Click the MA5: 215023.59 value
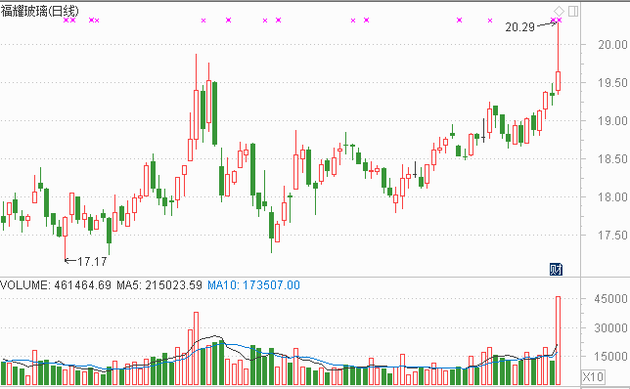630x389 pixels. point(159,285)
